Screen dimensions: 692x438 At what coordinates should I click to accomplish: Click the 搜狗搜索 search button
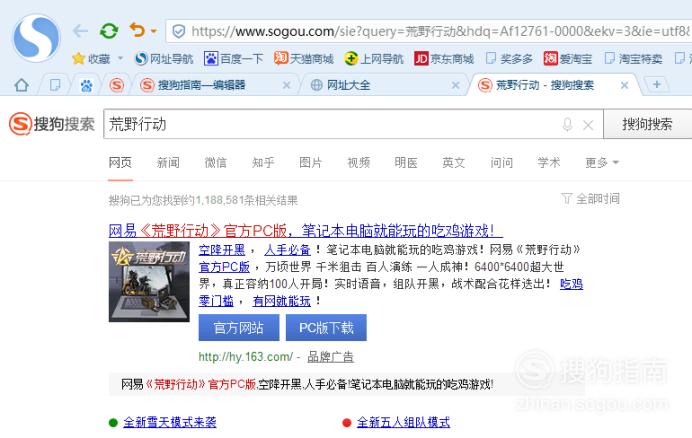point(647,124)
